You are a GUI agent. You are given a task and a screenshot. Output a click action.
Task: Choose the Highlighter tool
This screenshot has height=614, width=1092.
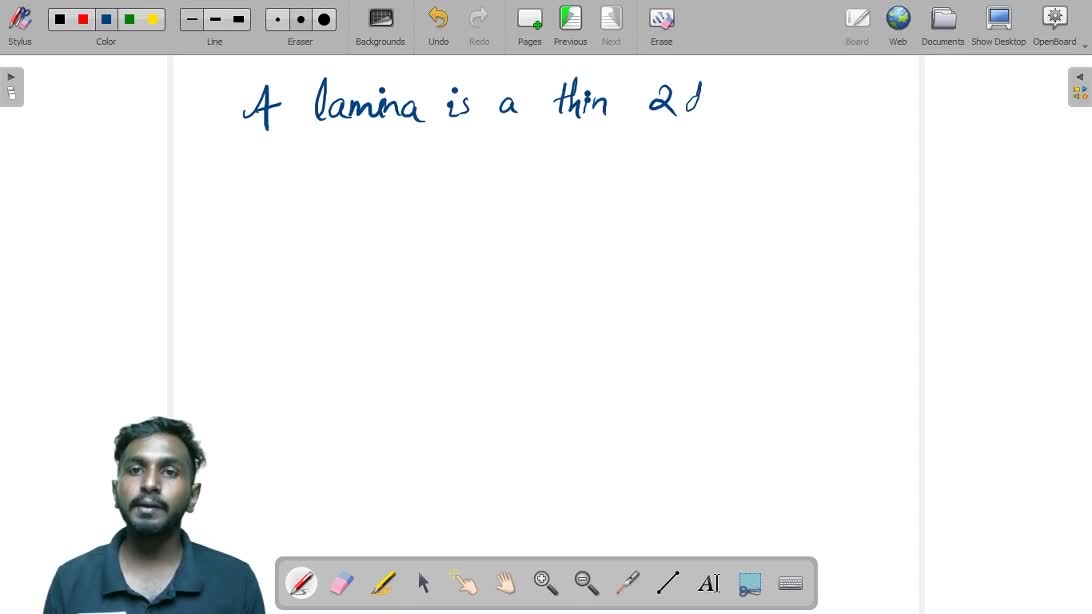[x=383, y=583]
